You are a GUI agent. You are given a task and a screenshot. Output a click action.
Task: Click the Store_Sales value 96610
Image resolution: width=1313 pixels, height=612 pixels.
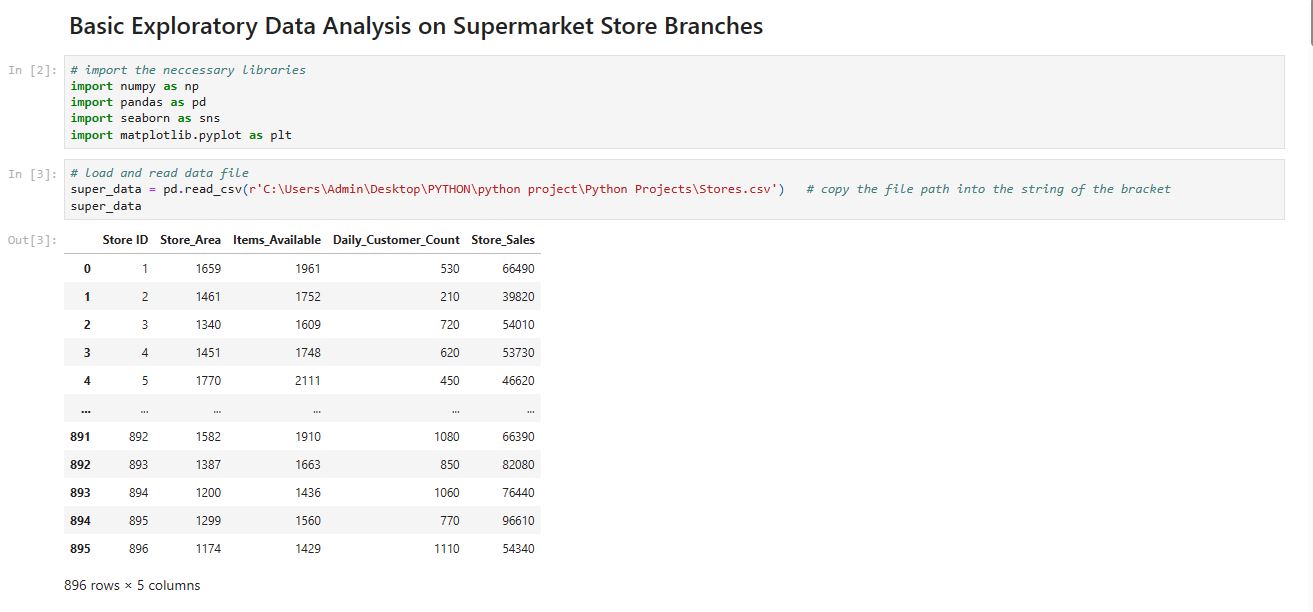pyautogui.click(x=517, y=521)
